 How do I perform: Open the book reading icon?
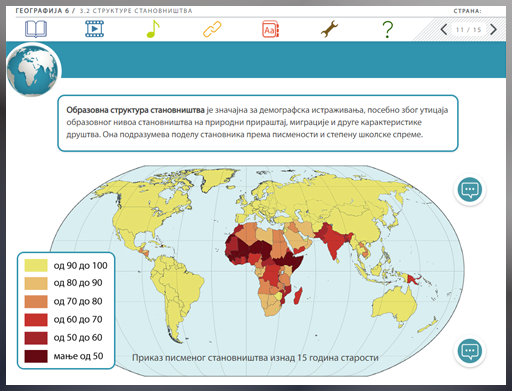click(36, 29)
